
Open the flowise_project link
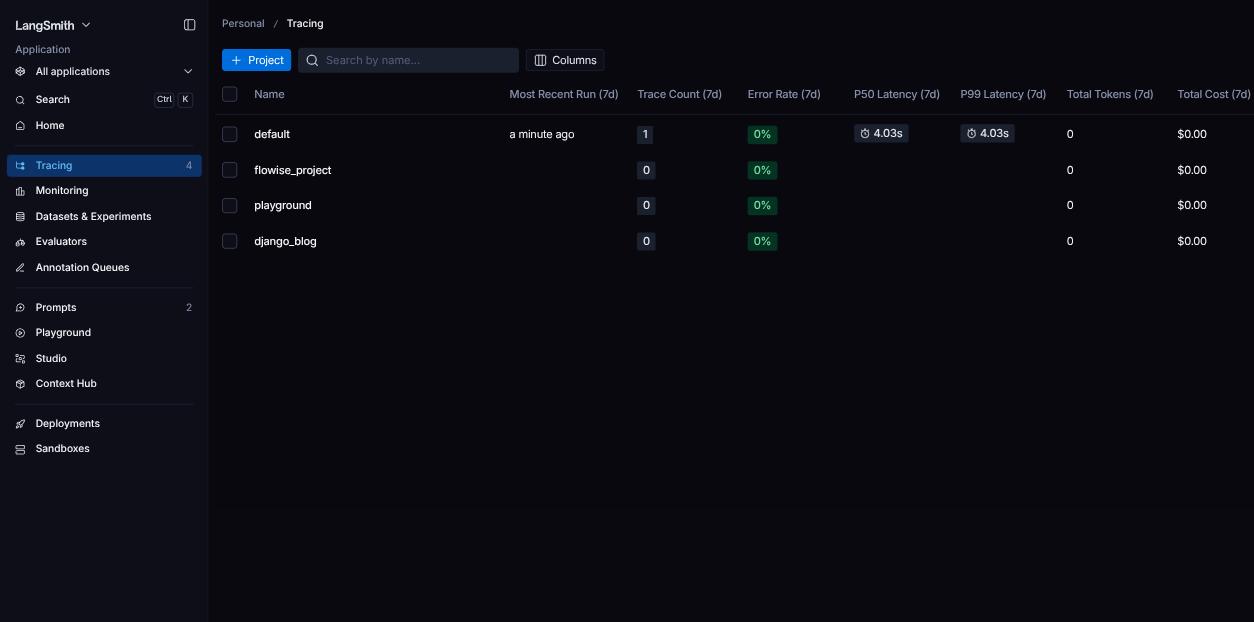[x=293, y=170]
